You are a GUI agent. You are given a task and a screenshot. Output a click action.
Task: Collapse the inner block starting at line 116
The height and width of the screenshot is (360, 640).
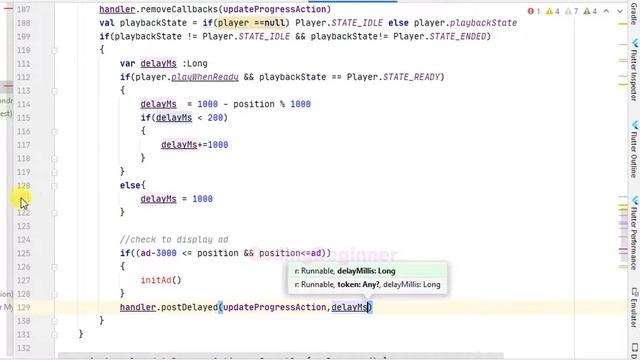coord(54,131)
